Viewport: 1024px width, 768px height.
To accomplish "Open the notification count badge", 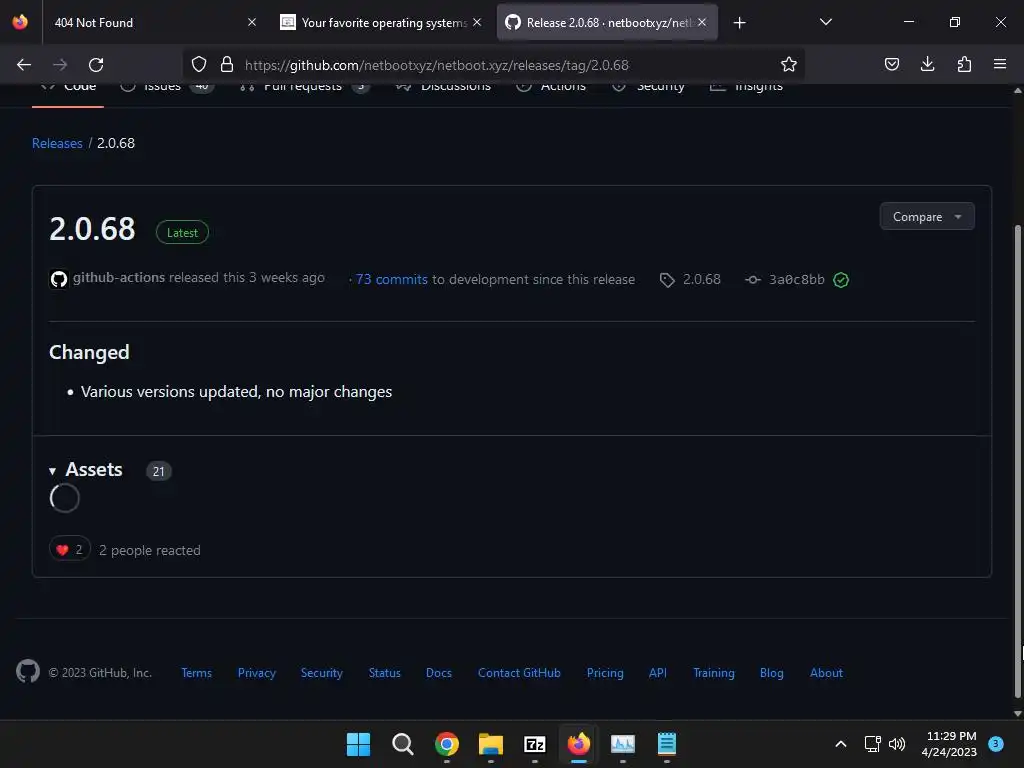I will point(996,743).
